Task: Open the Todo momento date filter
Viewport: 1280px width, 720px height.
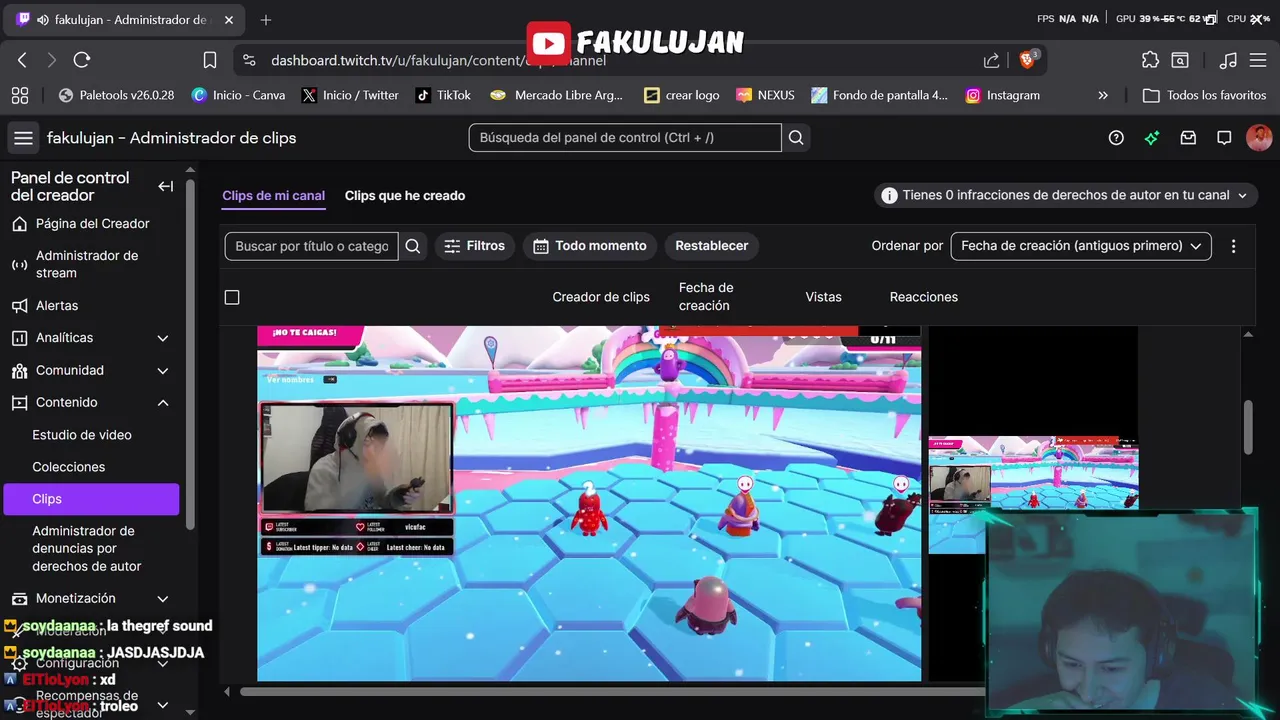Action: coord(590,246)
